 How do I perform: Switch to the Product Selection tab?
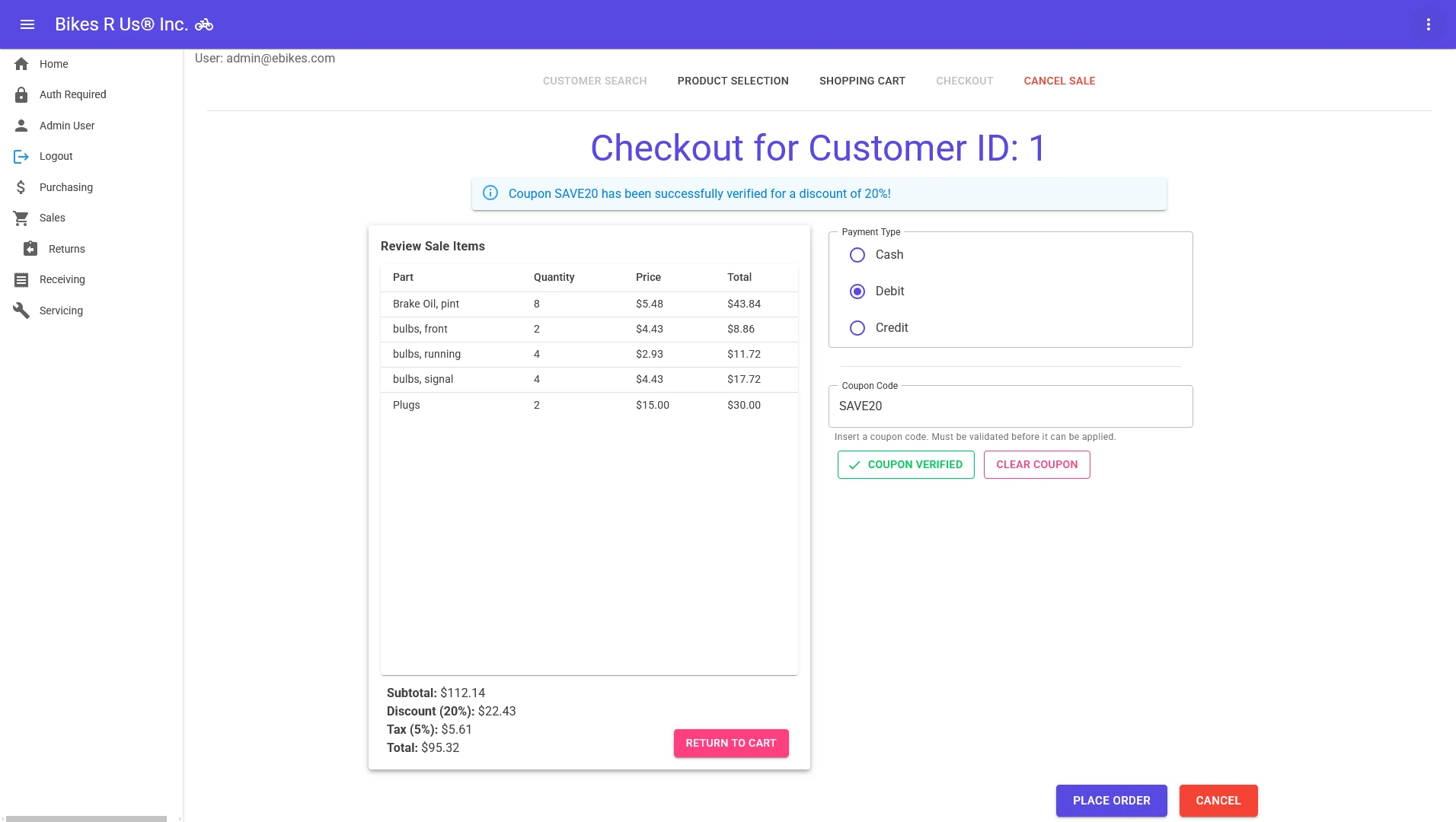733,81
